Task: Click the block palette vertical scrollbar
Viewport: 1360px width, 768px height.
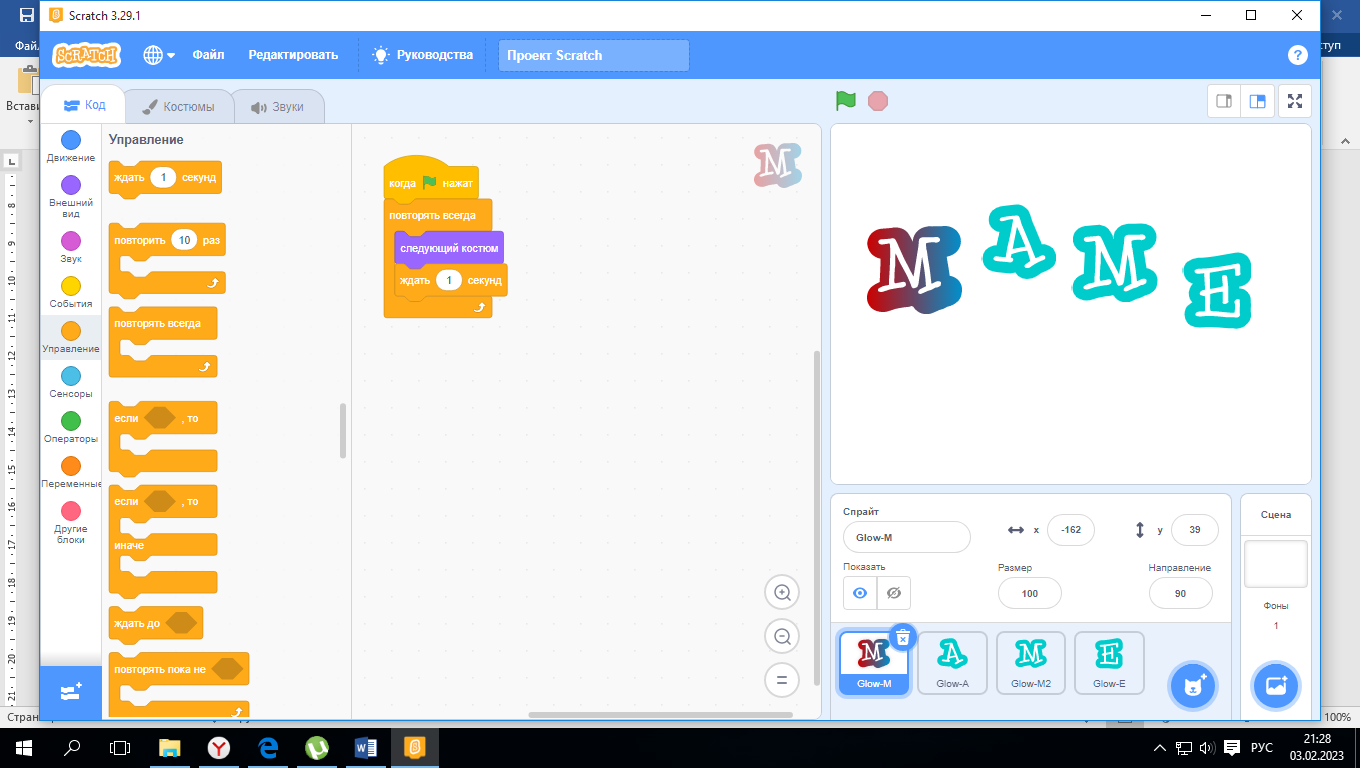Action: tap(343, 431)
